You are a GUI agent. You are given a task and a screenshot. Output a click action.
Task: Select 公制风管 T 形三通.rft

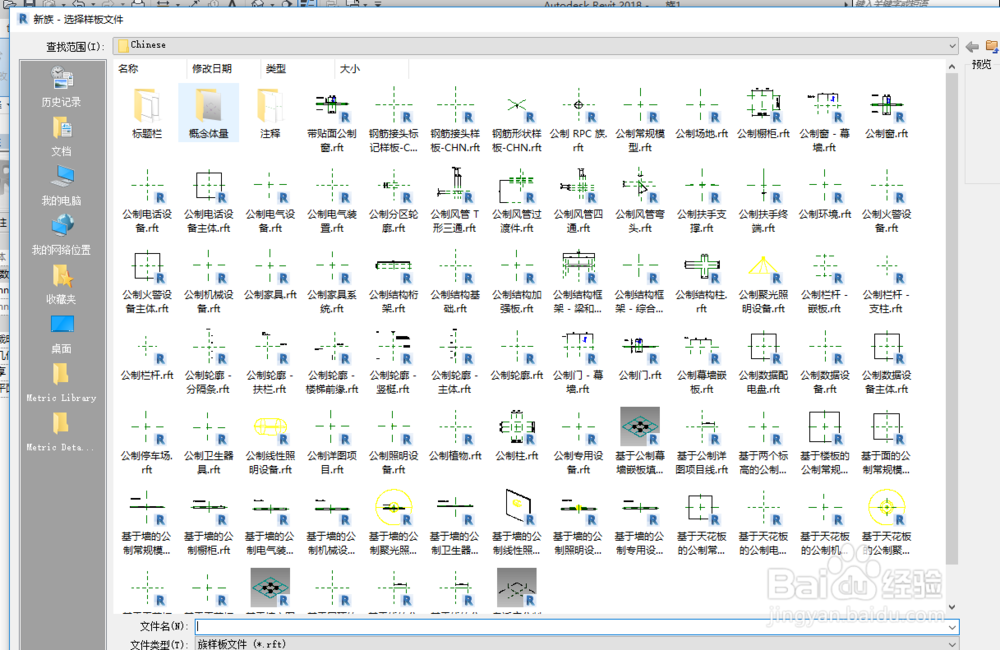click(x=455, y=200)
